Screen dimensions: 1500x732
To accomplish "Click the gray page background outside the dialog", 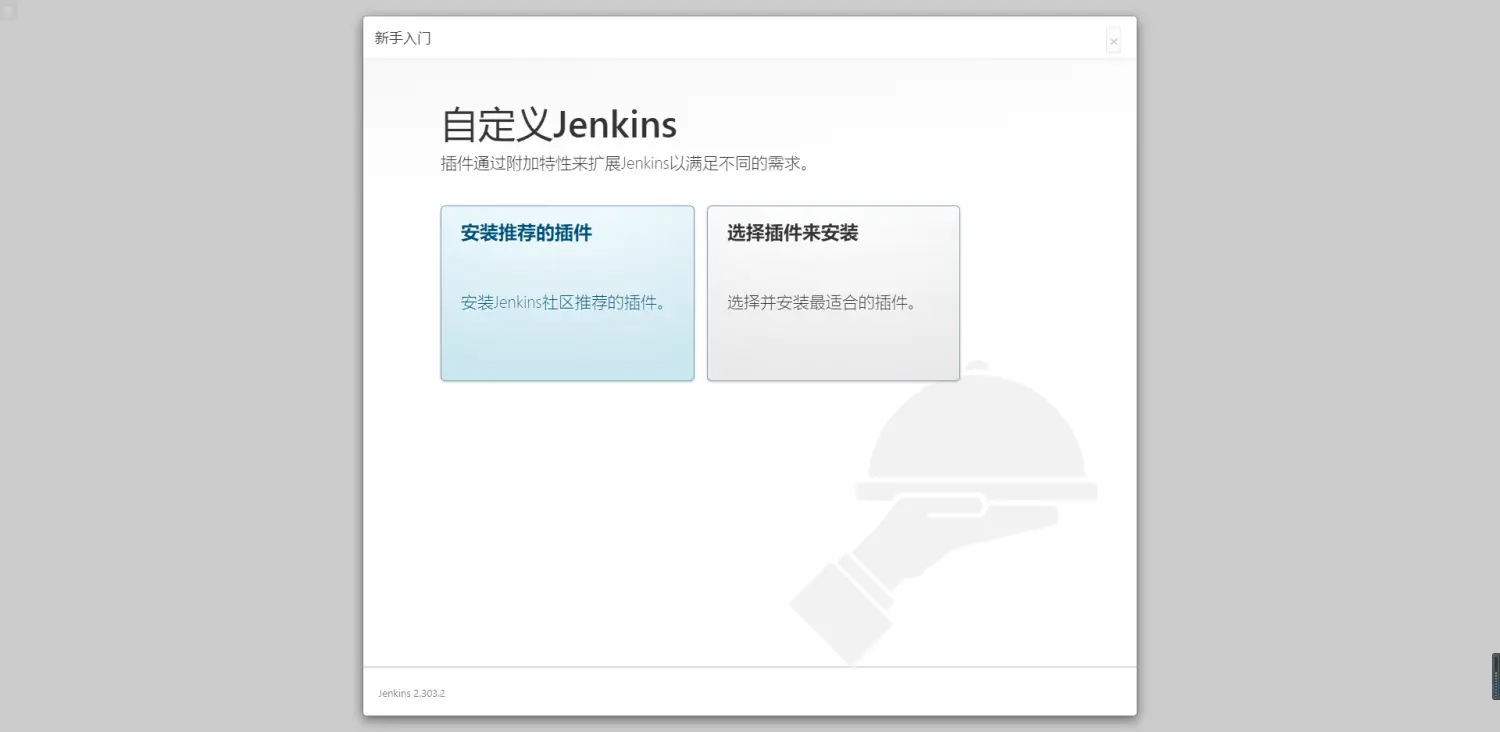I will [x=180, y=400].
